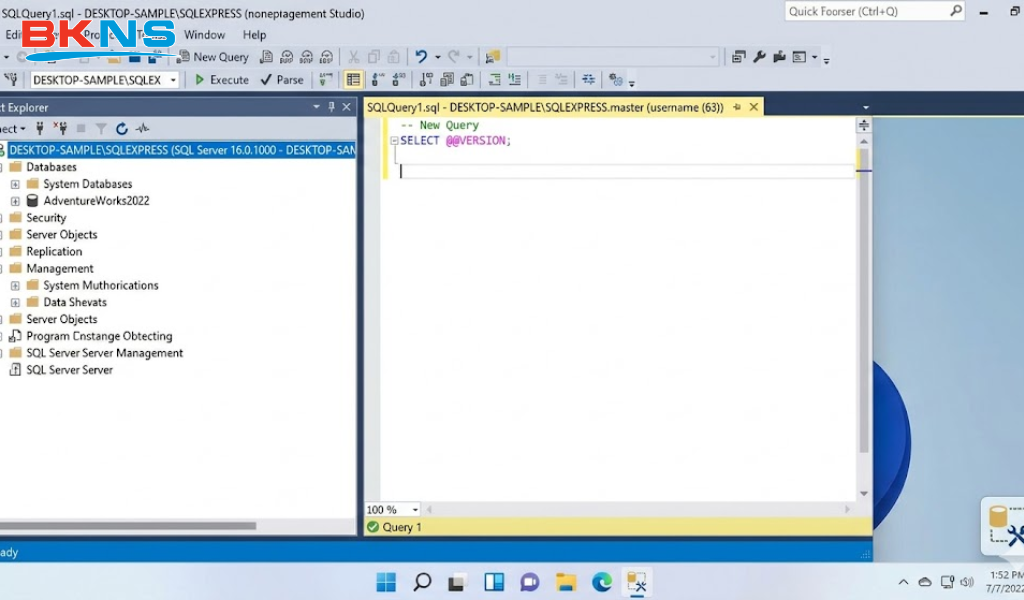Expand the System Databases node
The image size is (1024, 600).
coord(15,184)
